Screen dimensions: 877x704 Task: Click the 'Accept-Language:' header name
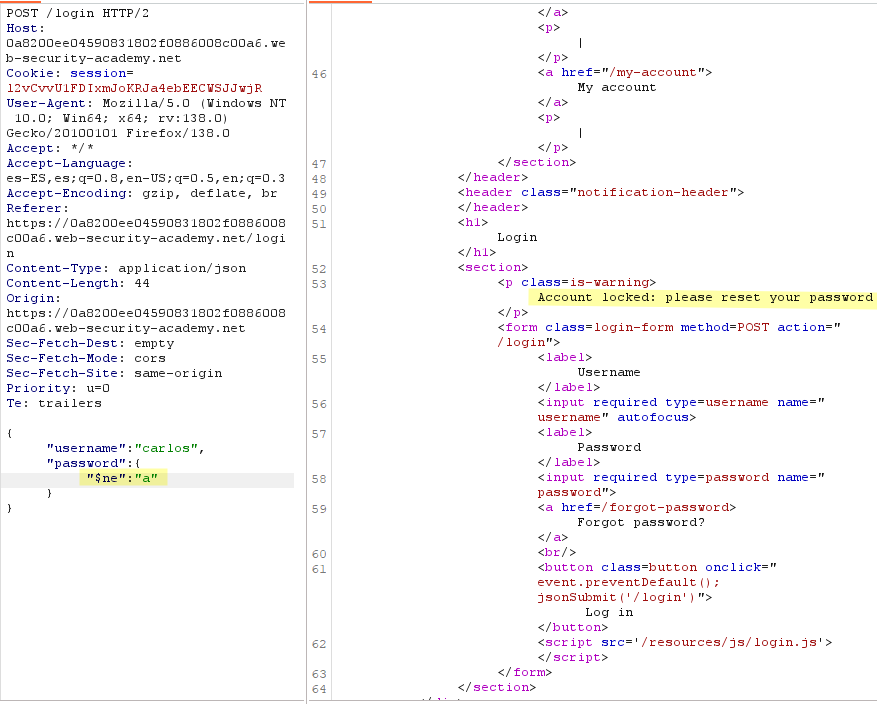coord(70,163)
